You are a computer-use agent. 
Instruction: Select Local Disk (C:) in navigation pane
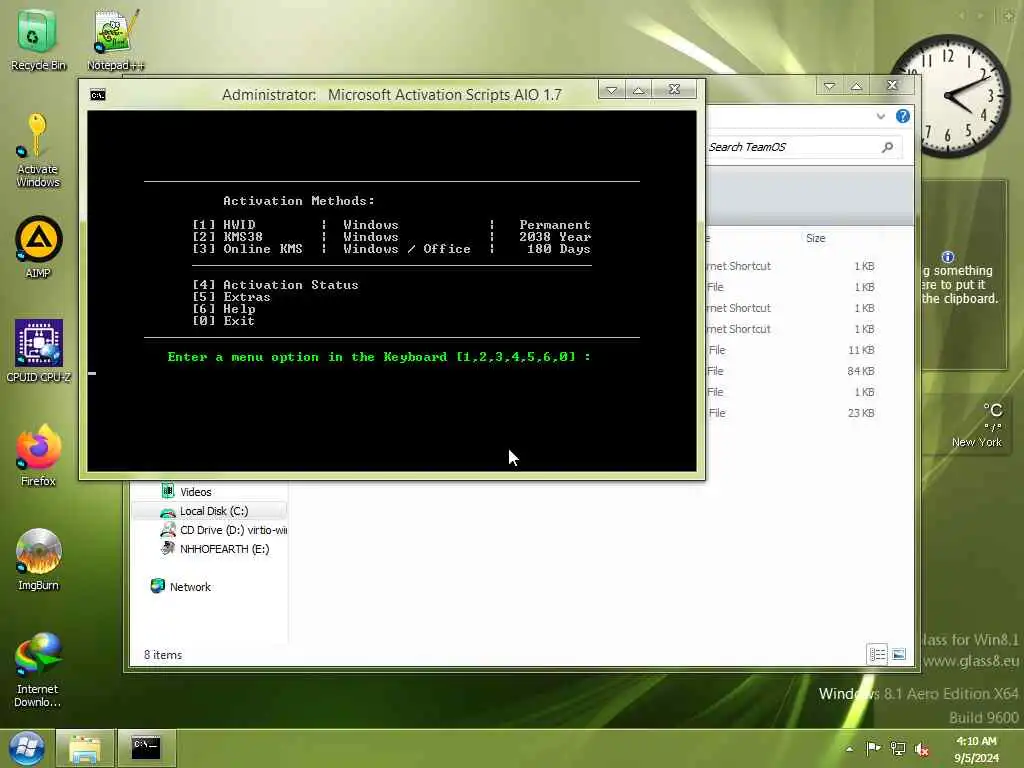tap(210, 511)
